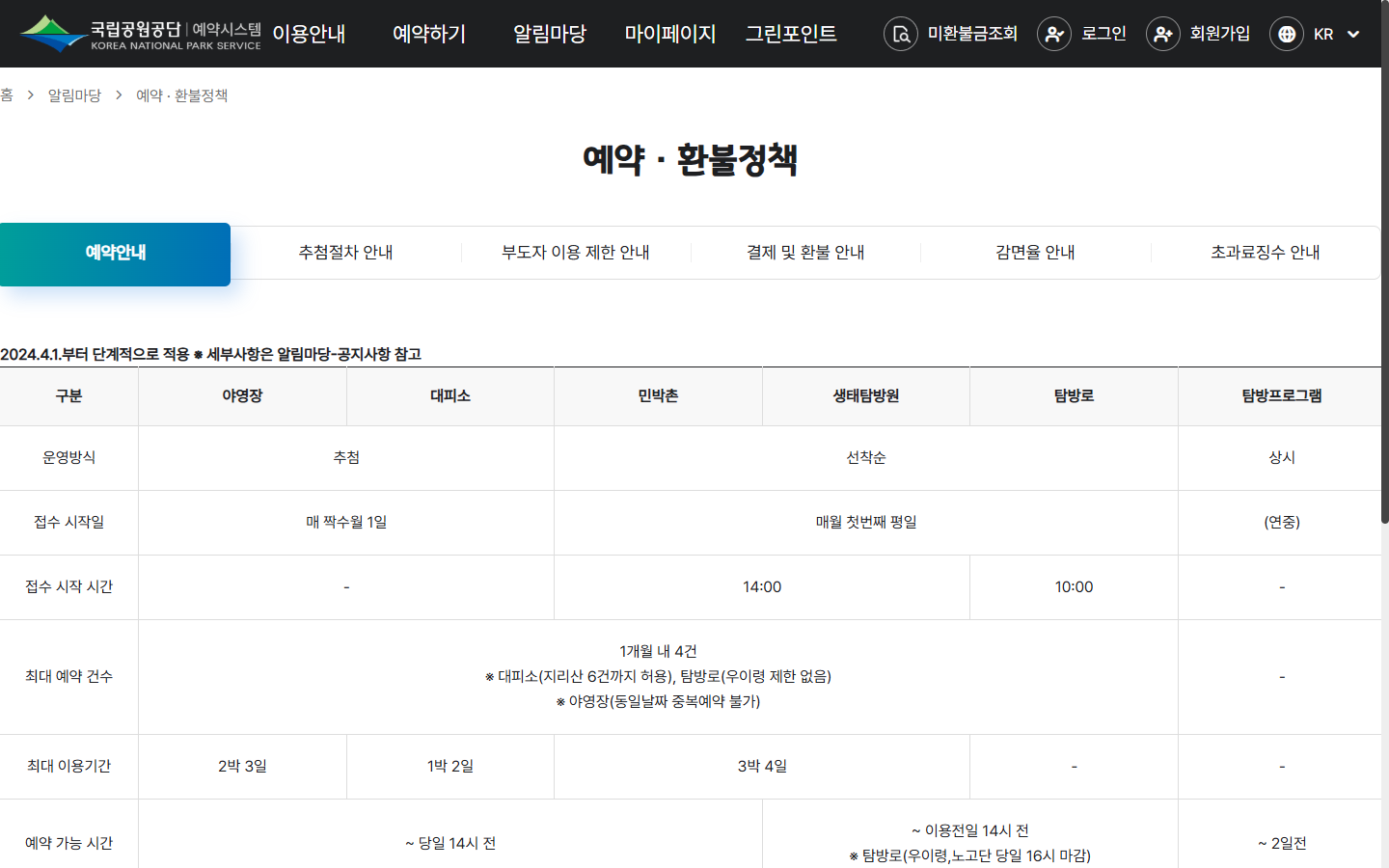Select the 예약안내 tab
This screenshot has width=1389, height=868.
tap(115, 255)
